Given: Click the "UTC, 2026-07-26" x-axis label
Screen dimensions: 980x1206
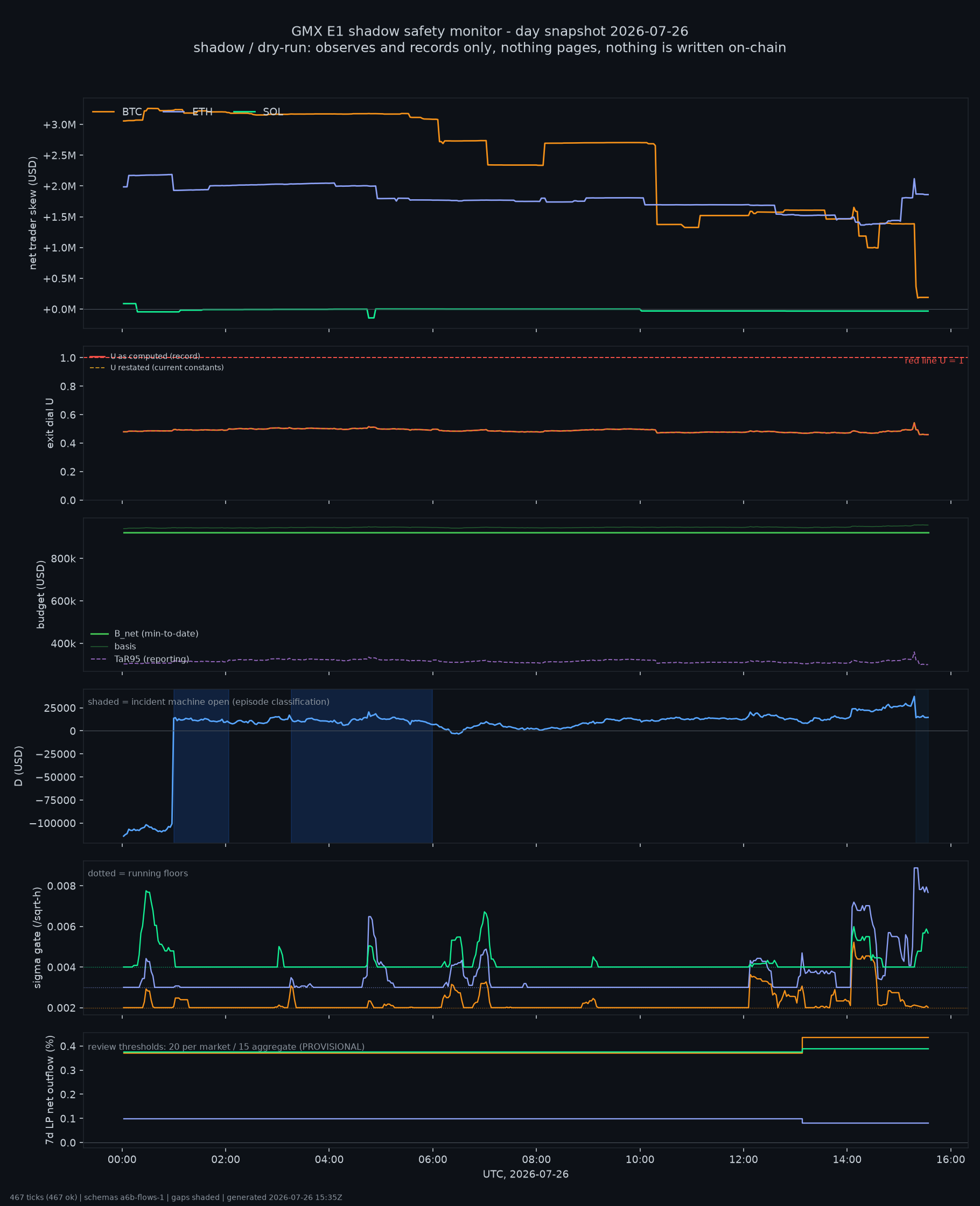Looking at the screenshot, I should click(526, 1174).
